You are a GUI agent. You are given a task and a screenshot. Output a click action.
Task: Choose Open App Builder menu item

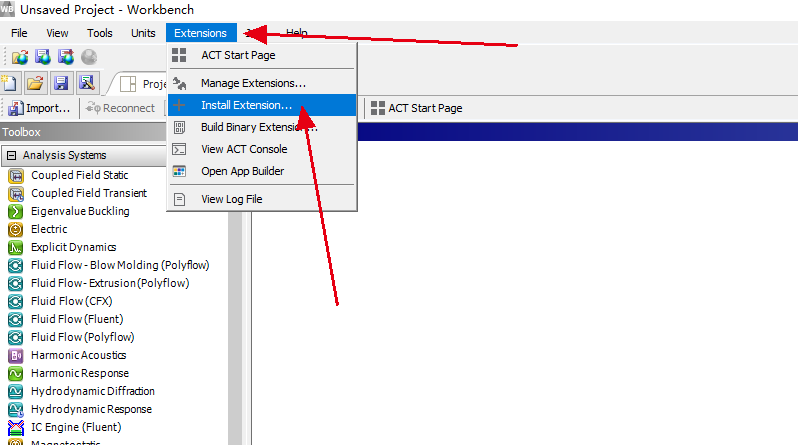click(242, 171)
